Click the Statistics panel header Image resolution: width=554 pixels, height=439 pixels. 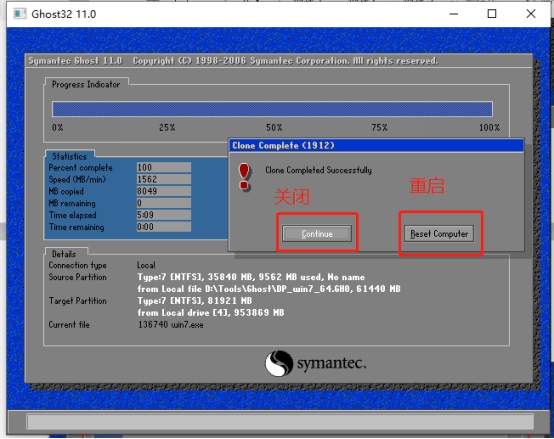coord(70,156)
